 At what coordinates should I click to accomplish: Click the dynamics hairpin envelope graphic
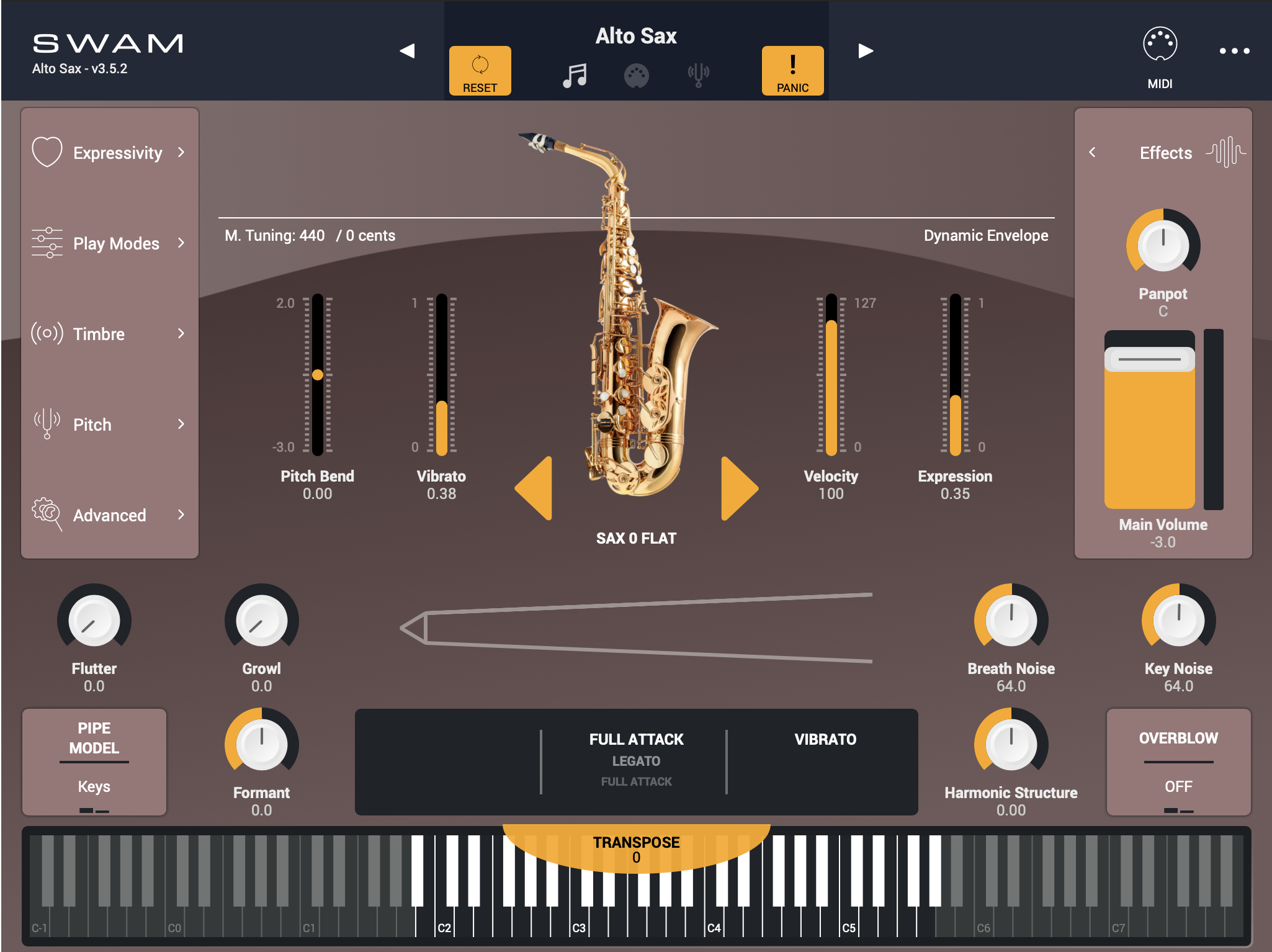click(x=636, y=628)
